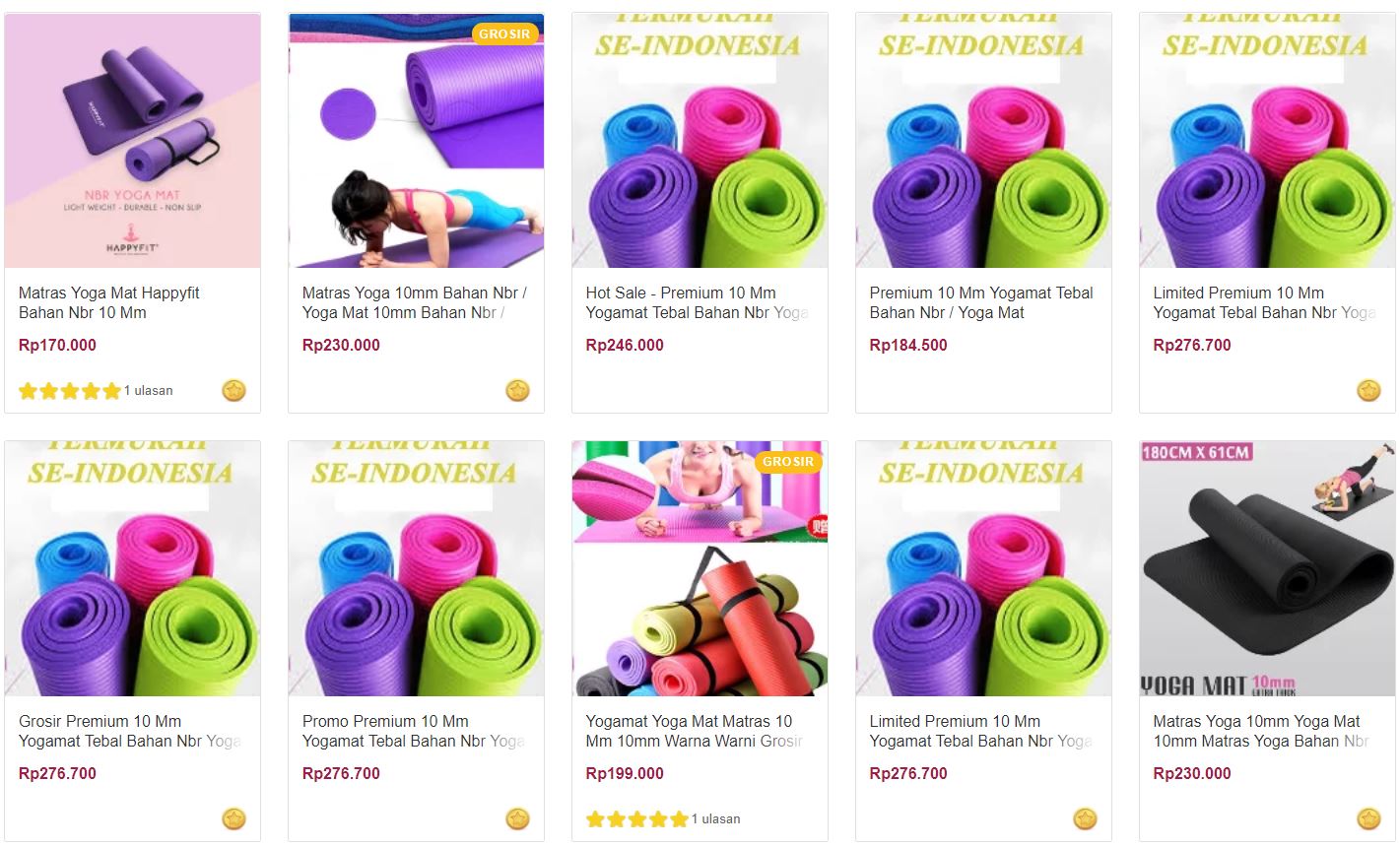Click coin icon on Promo Premium 10 Mm card
The height and width of the screenshot is (847, 1400).
point(517,818)
